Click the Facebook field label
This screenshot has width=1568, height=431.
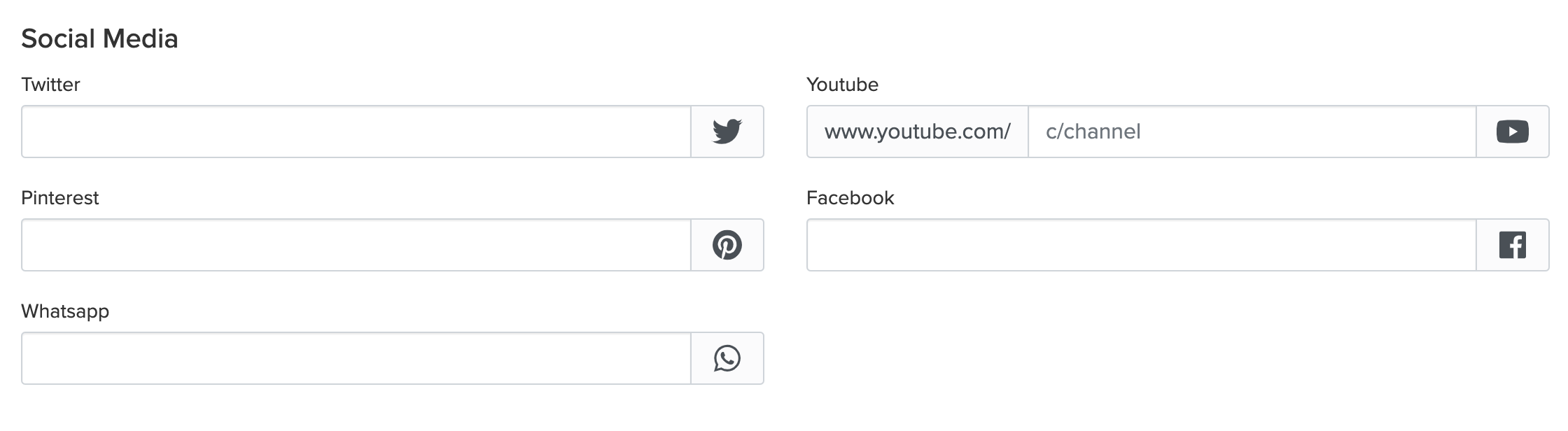[x=850, y=198]
